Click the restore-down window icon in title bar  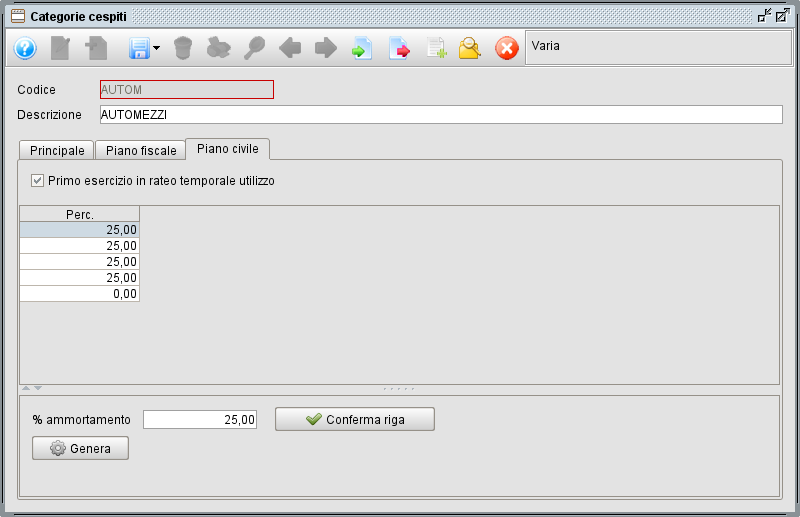tap(764, 16)
